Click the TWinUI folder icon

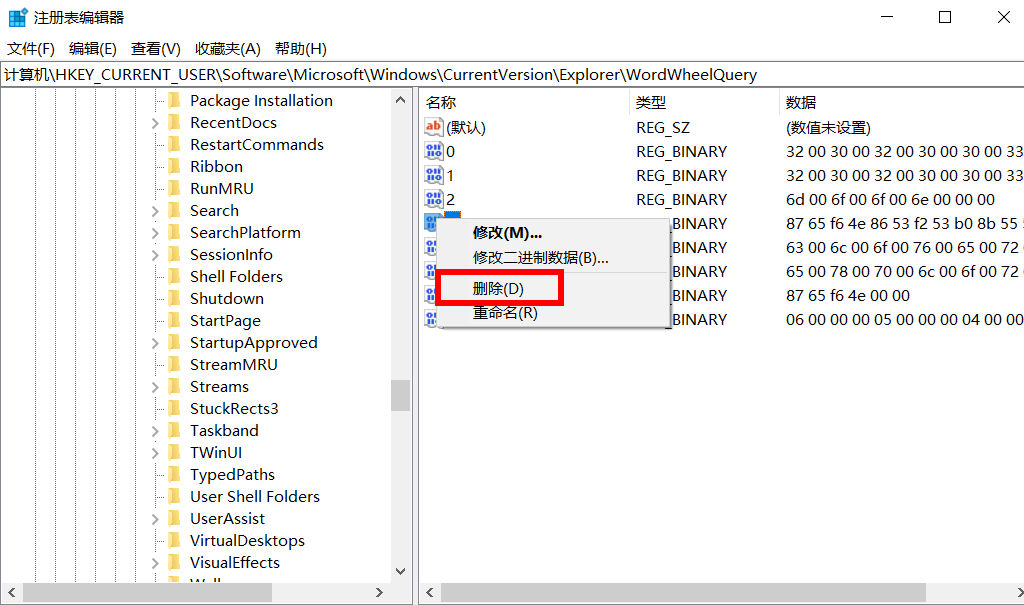pos(174,452)
